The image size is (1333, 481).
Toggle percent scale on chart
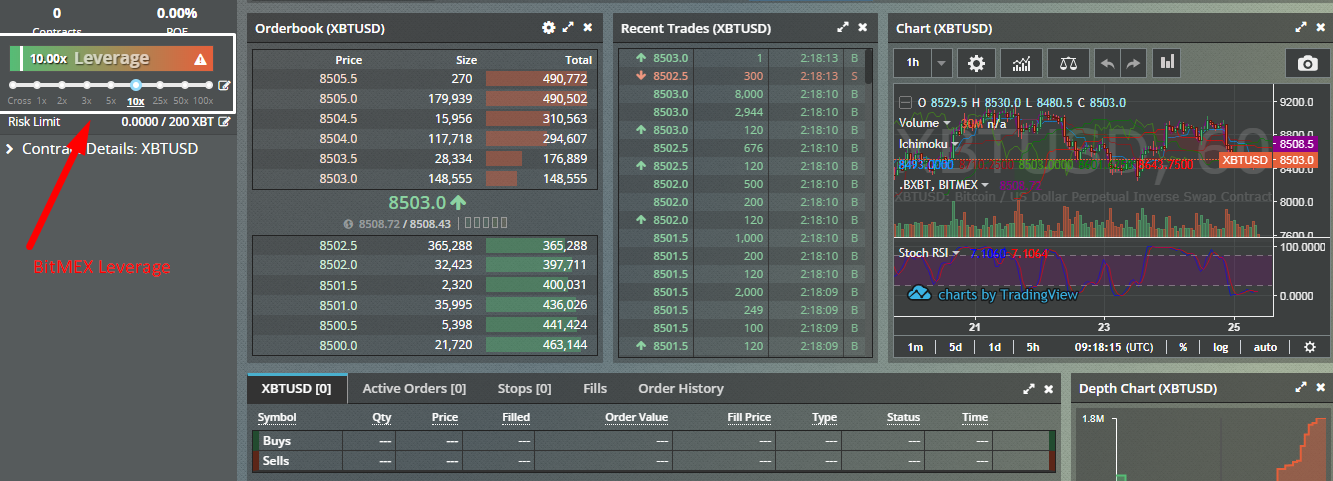pos(1183,347)
